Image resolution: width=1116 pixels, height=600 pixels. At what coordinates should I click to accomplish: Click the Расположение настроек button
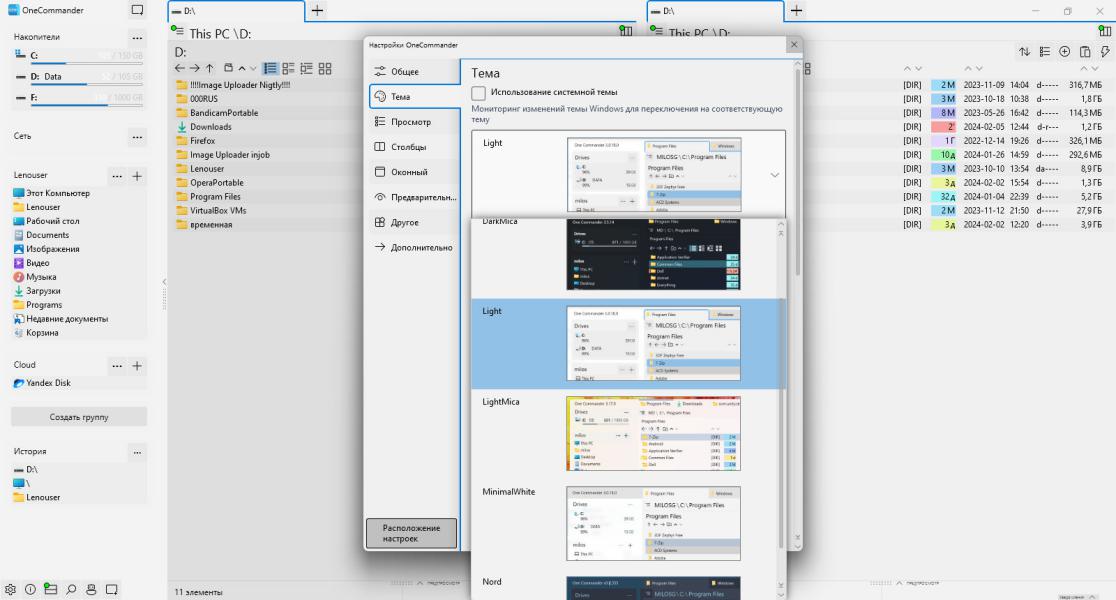(x=411, y=533)
